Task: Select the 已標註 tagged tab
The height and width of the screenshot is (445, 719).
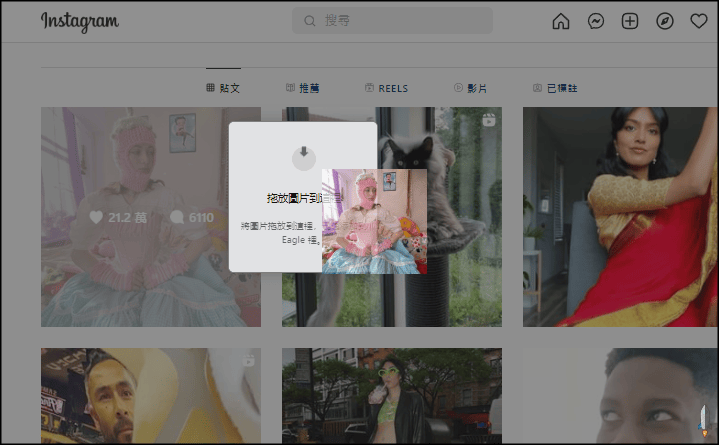Action: click(555, 88)
